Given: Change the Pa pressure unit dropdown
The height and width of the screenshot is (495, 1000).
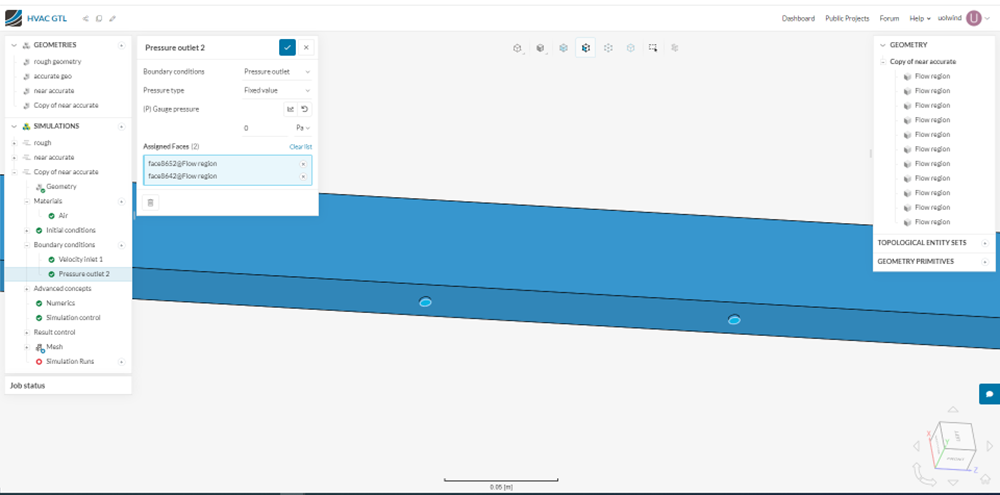Looking at the screenshot, I should point(303,128).
